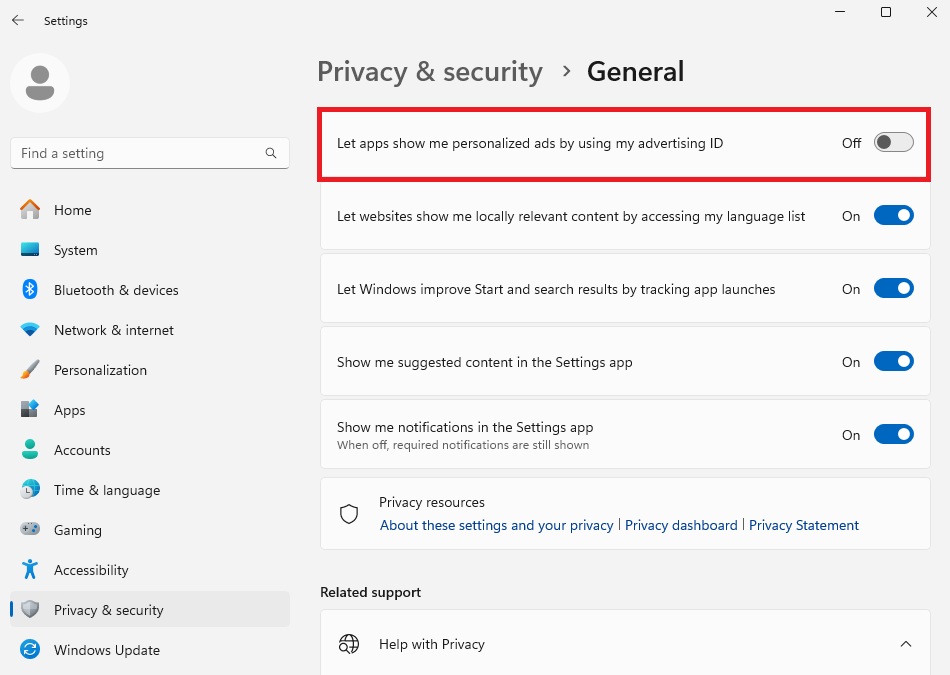
Task: Click the System monitor icon
Action: pyautogui.click(x=30, y=250)
